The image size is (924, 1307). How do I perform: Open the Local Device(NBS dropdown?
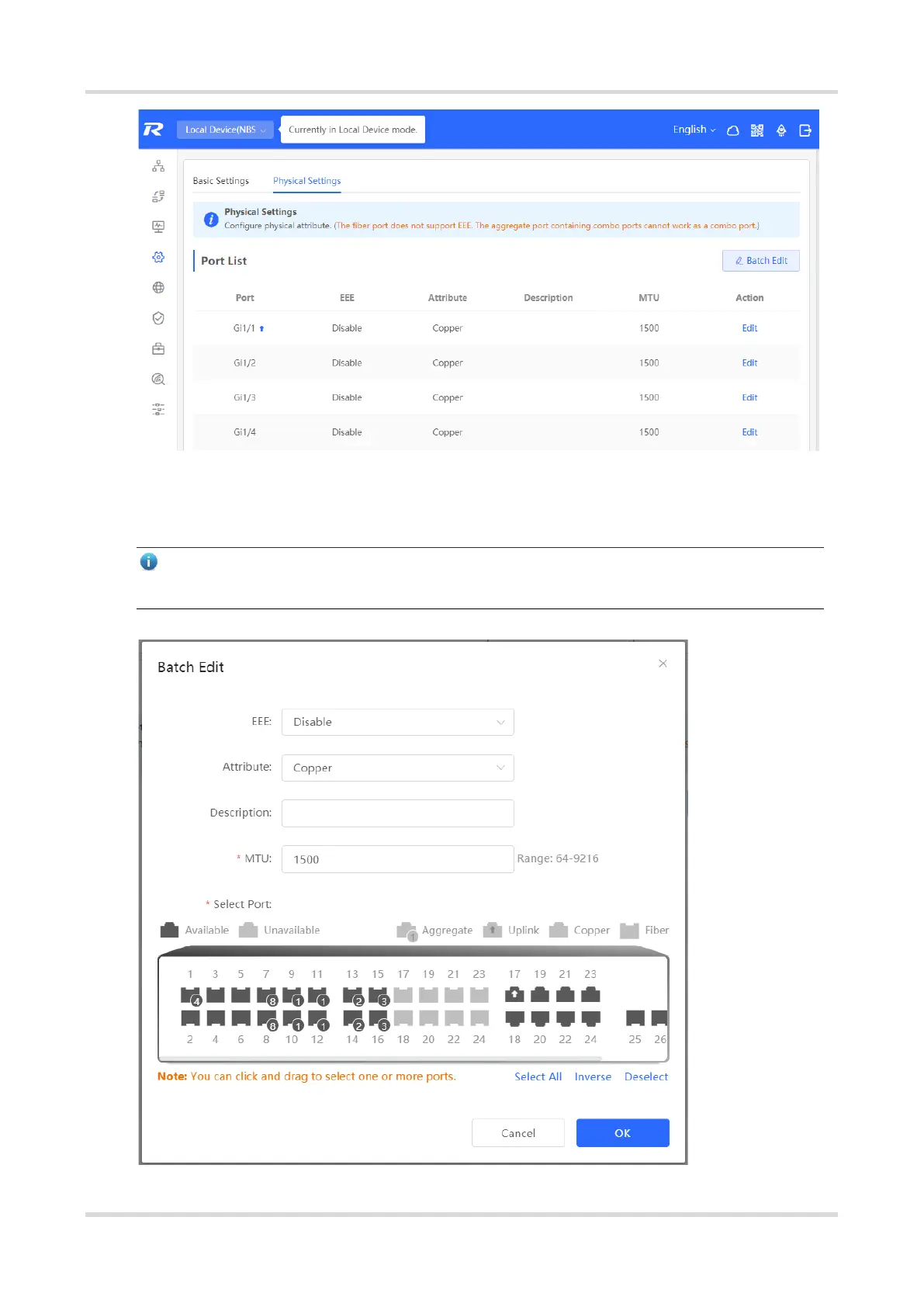[225, 130]
